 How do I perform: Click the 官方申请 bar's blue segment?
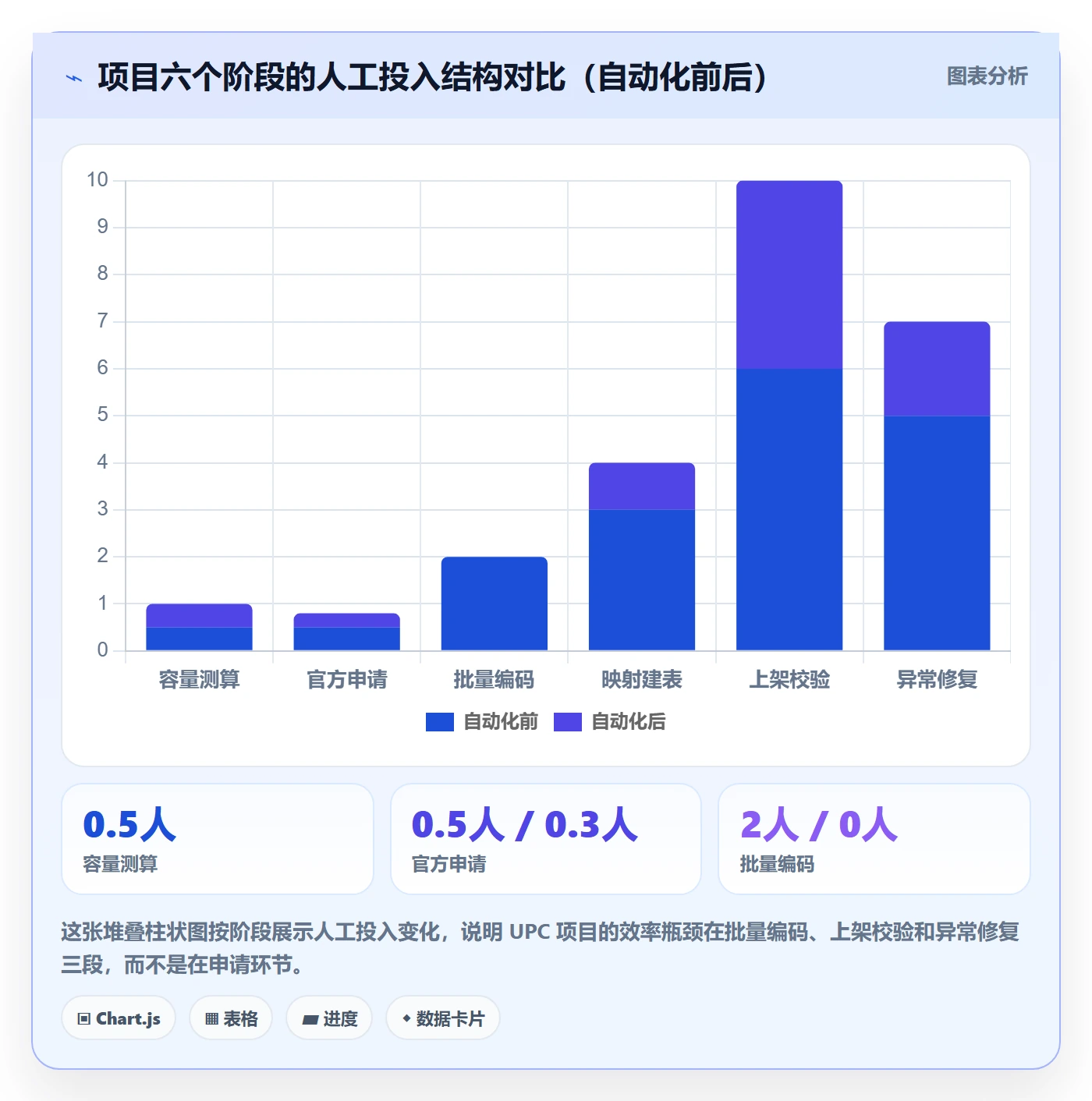347,639
